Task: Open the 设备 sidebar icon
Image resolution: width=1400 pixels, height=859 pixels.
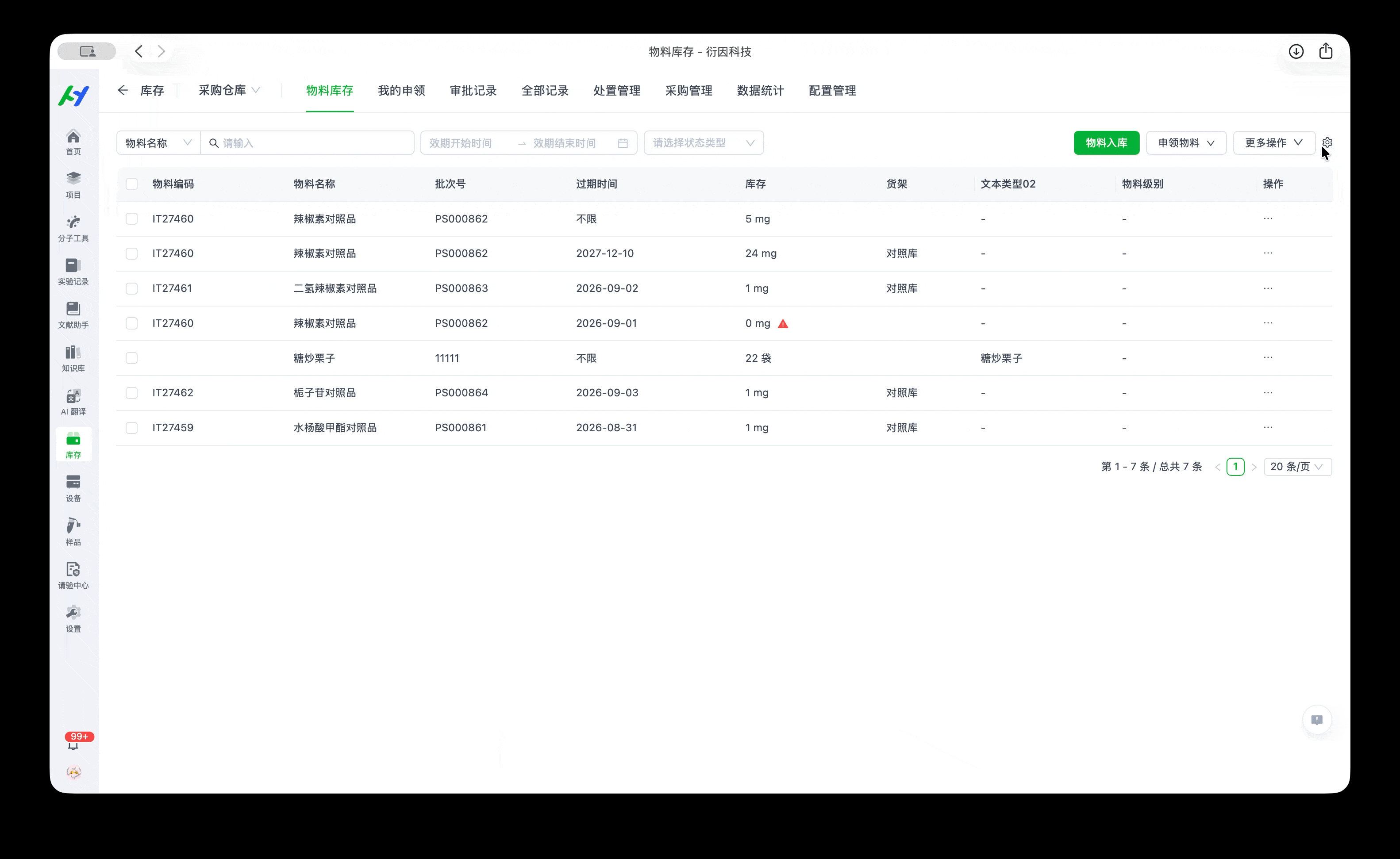Action: (x=73, y=487)
